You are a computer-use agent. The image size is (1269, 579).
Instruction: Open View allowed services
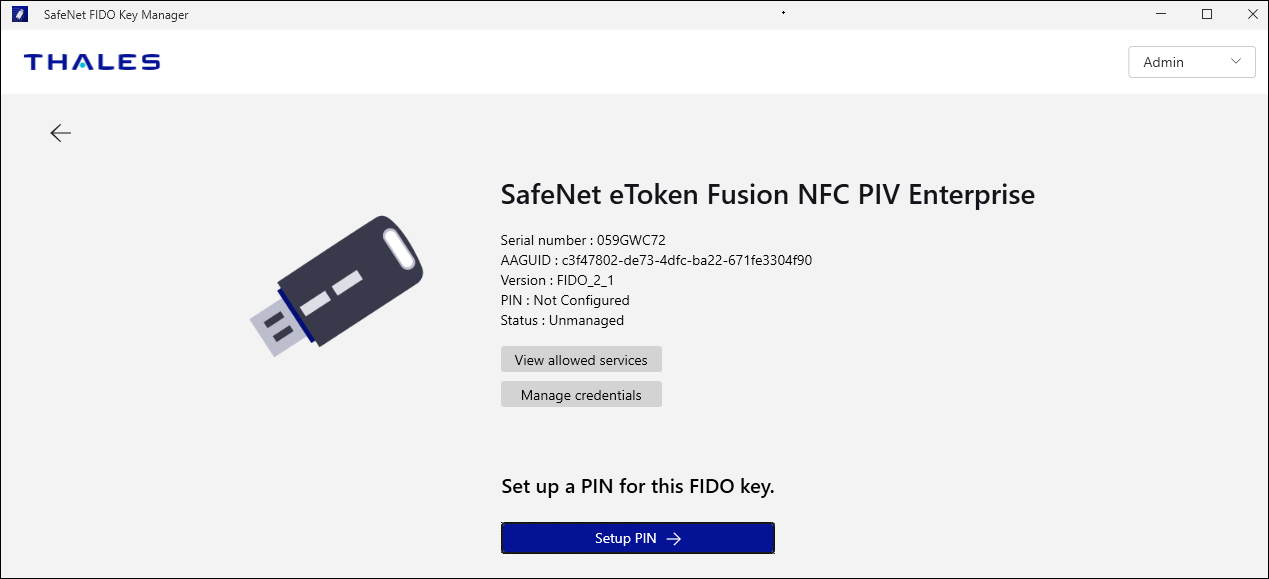point(581,360)
